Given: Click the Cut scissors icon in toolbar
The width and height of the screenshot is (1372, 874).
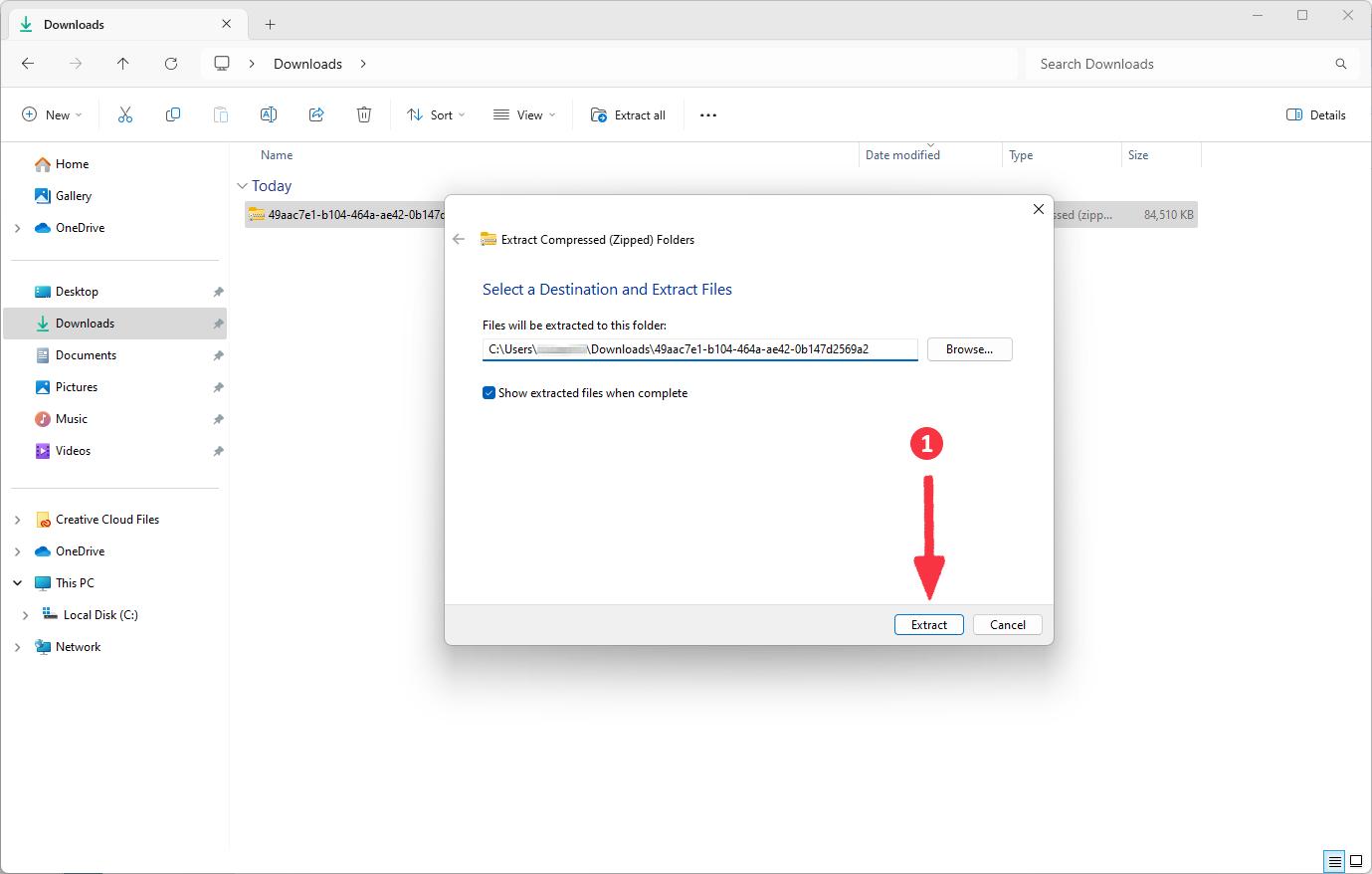Looking at the screenshot, I should click(125, 115).
